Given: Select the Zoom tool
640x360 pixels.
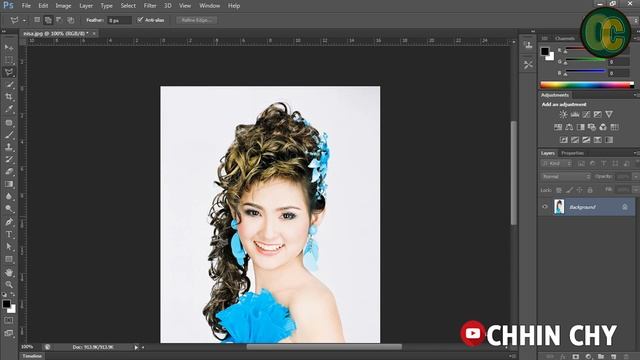Looking at the screenshot, I should click(9, 284).
